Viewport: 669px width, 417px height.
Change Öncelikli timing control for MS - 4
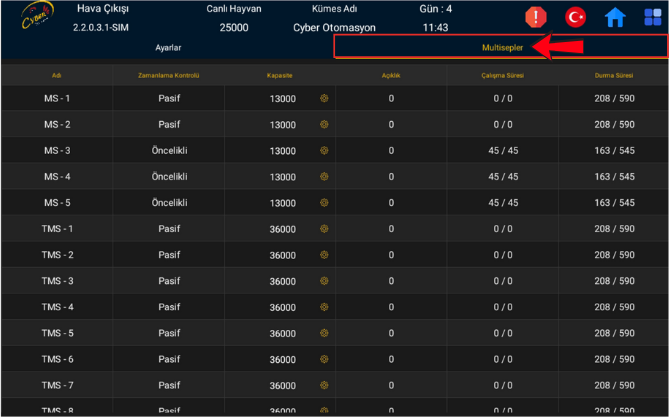(169, 177)
